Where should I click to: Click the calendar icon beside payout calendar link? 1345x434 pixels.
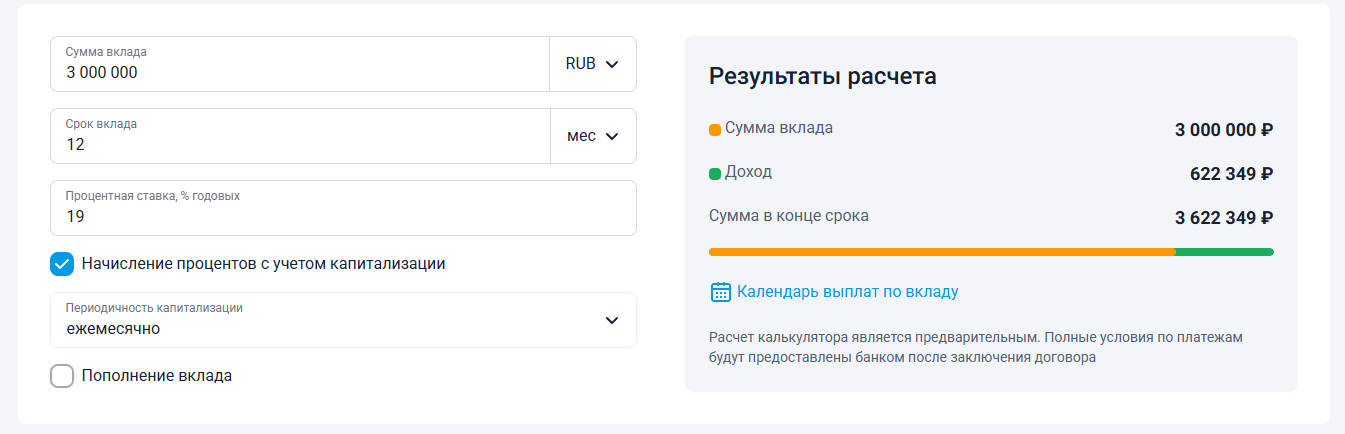tap(720, 292)
